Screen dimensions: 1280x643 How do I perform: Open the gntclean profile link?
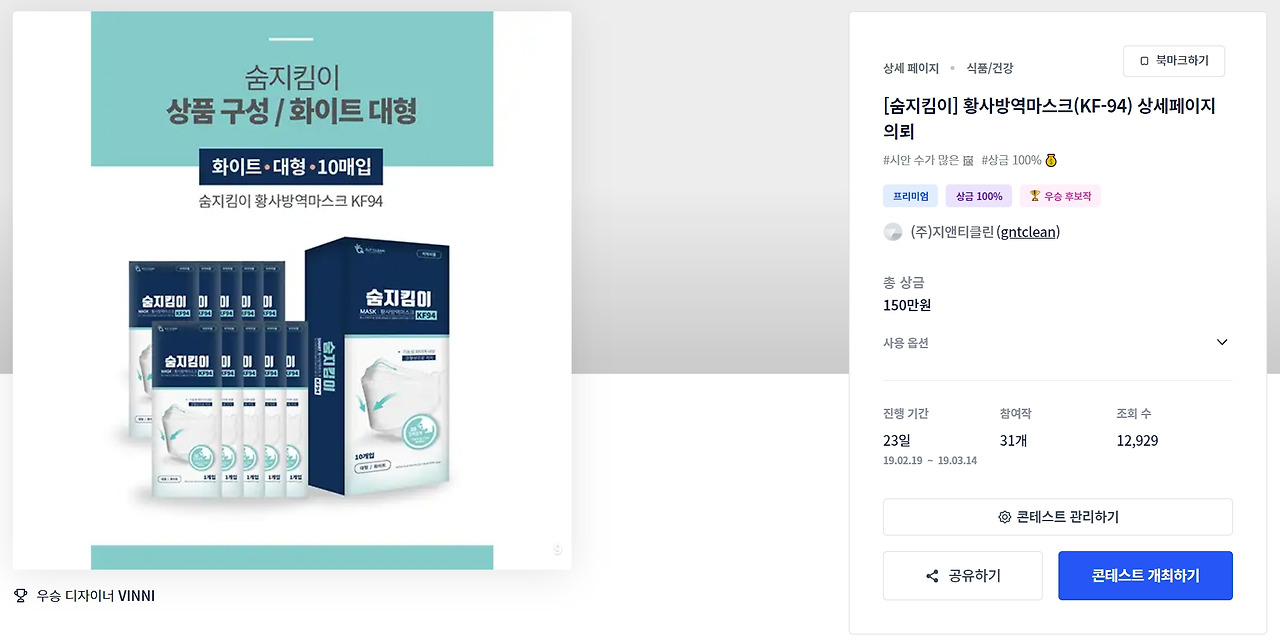click(1029, 232)
